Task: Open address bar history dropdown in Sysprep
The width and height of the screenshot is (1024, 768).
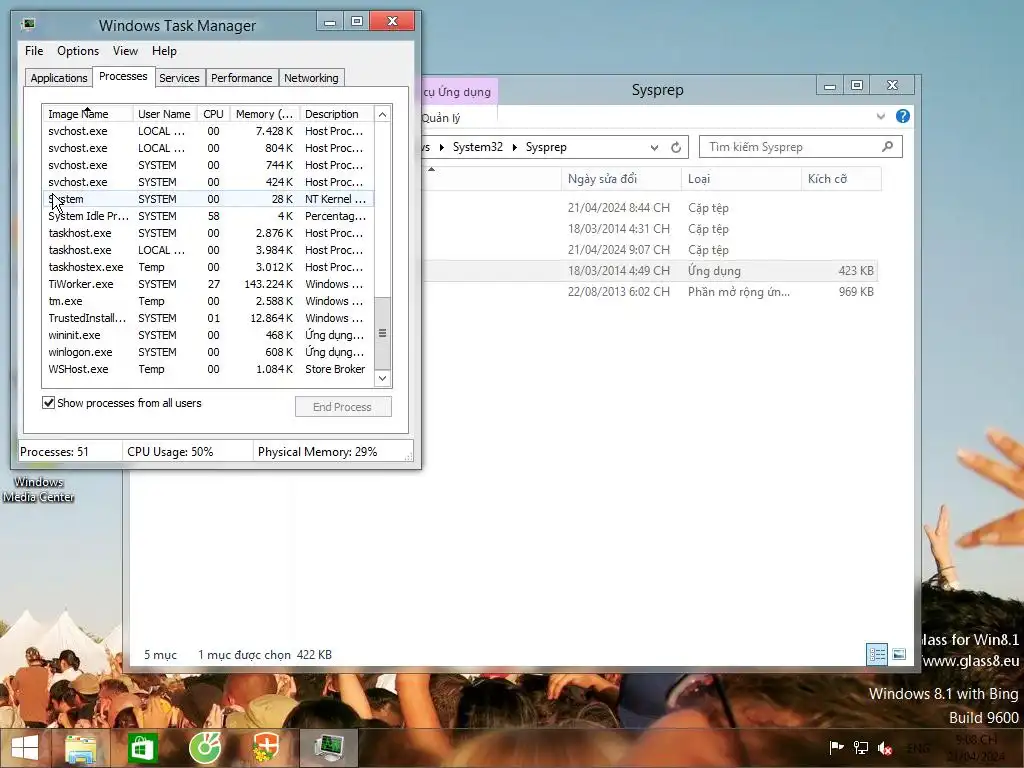Action: (x=654, y=148)
